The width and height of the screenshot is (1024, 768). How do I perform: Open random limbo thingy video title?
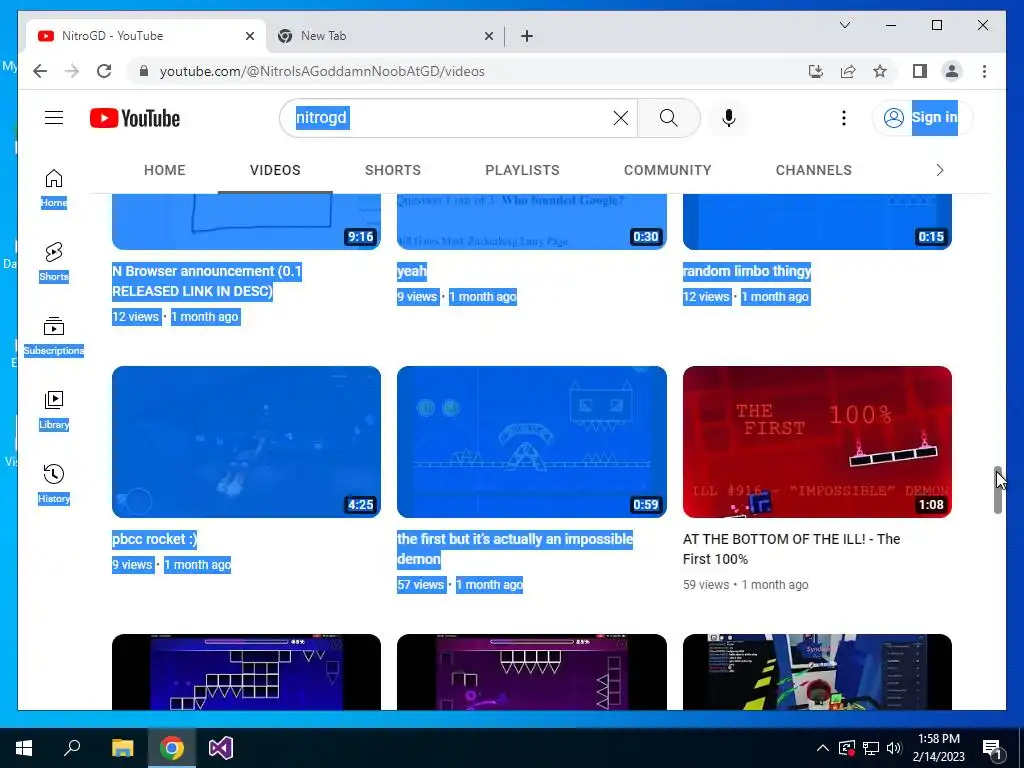(746, 271)
